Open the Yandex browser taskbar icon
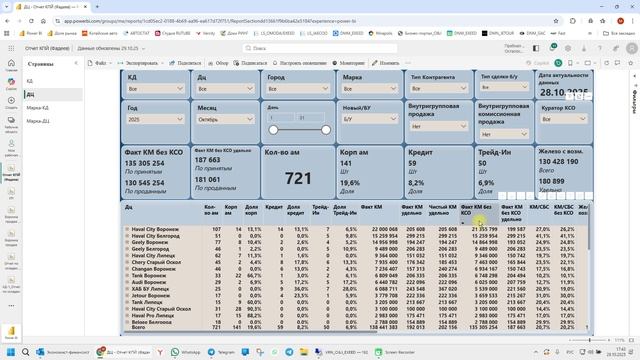 click(x=160, y=352)
